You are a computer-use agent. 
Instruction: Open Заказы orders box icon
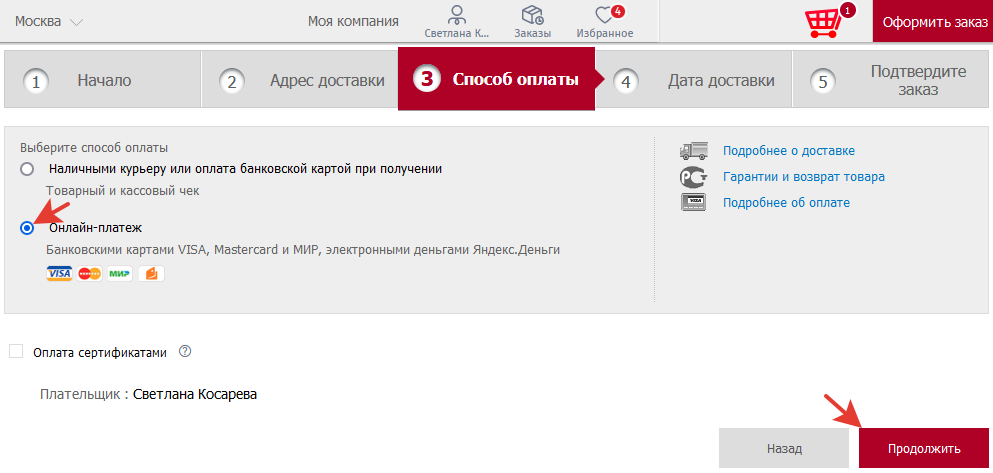532,15
